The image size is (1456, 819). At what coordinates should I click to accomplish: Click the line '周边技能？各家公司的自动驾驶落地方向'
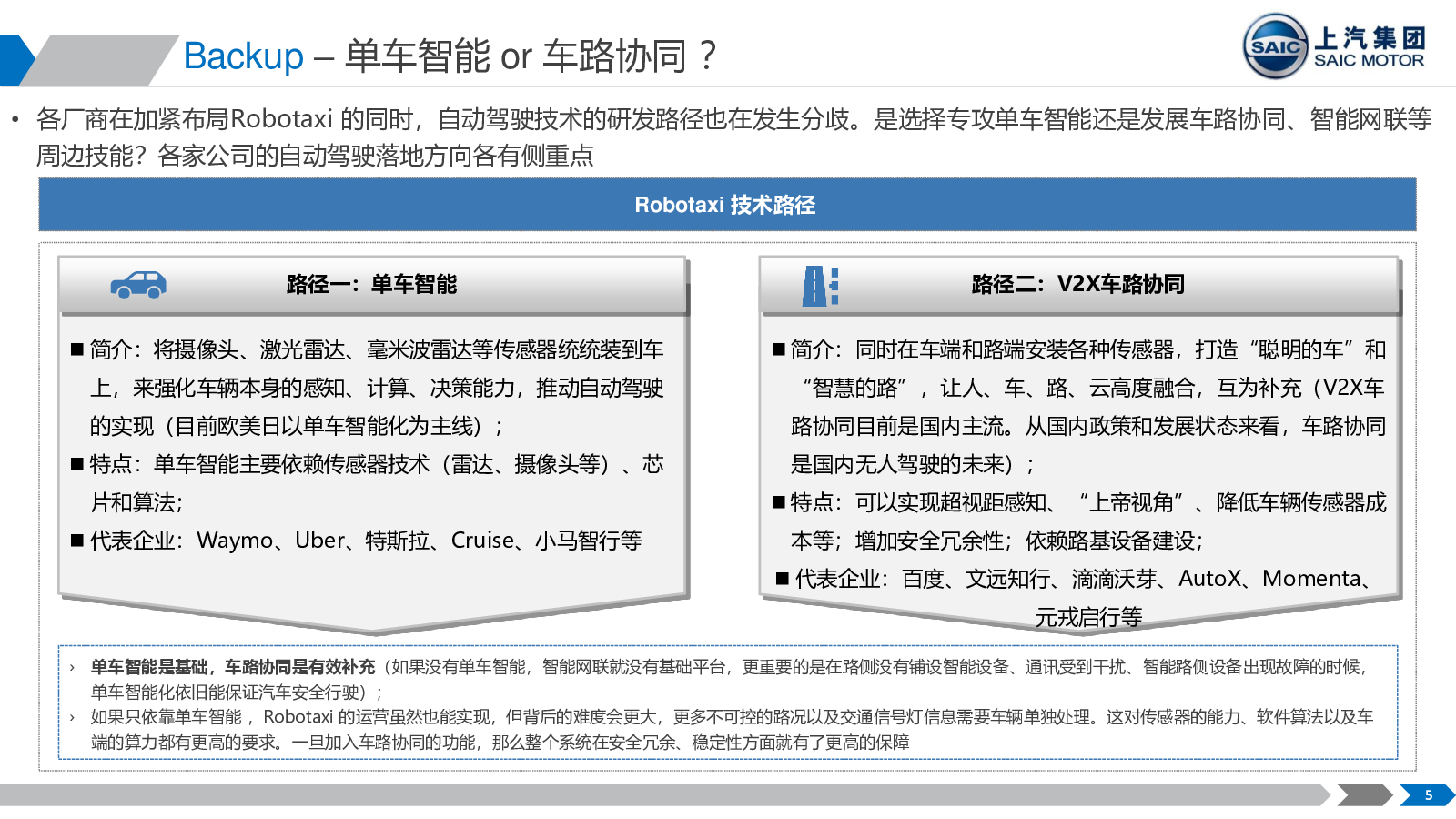[x=315, y=156]
